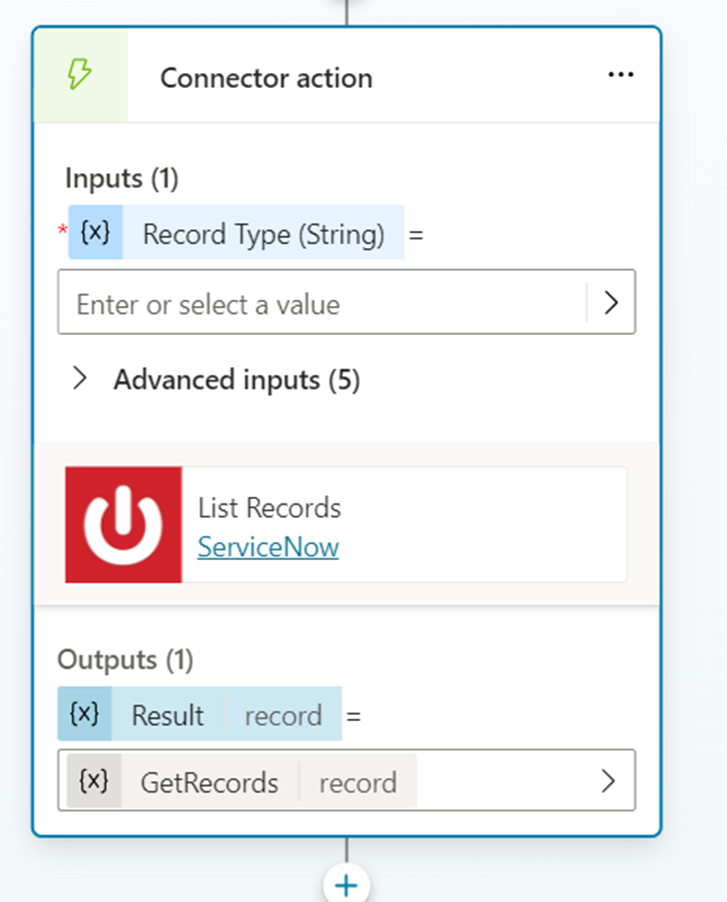The width and height of the screenshot is (727, 902).
Task: Open the value picker arrow in the input field
Action: click(611, 302)
